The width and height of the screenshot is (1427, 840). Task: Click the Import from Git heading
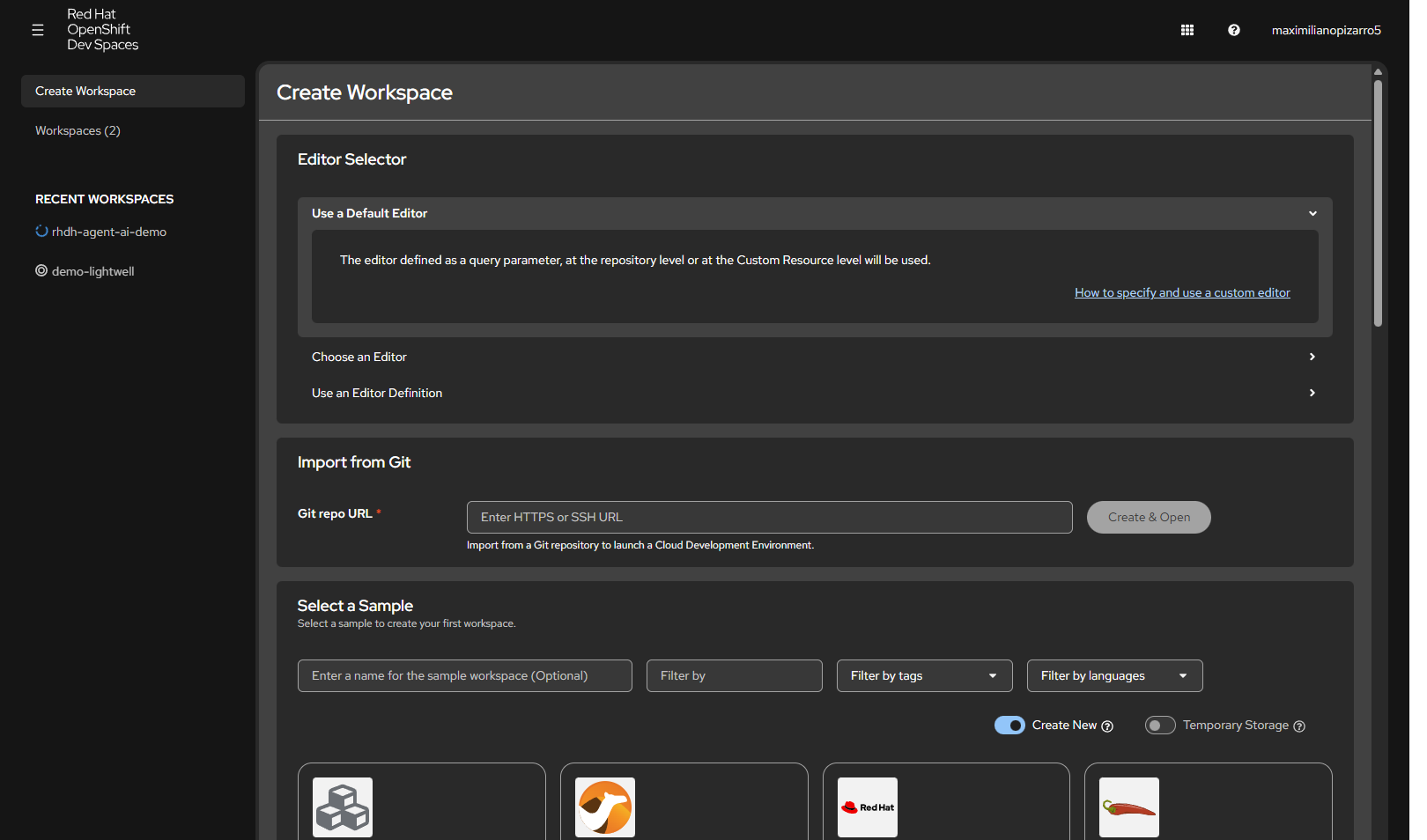[354, 462]
